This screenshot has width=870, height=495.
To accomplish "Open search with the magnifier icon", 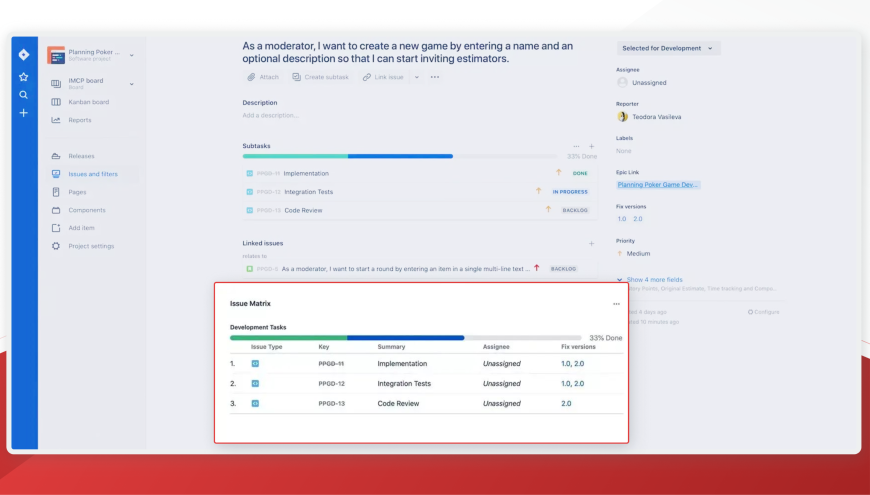I will click(x=23, y=95).
